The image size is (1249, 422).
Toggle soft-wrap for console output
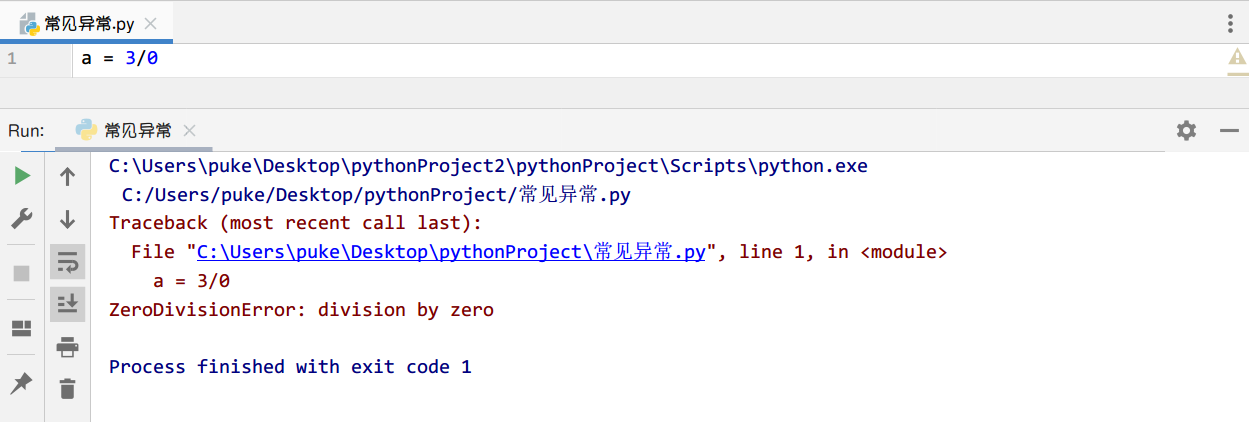pyautogui.click(x=68, y=262)
